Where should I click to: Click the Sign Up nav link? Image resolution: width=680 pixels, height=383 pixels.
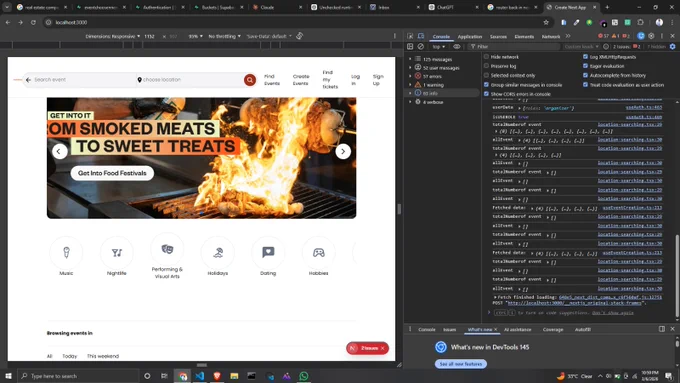378,80
